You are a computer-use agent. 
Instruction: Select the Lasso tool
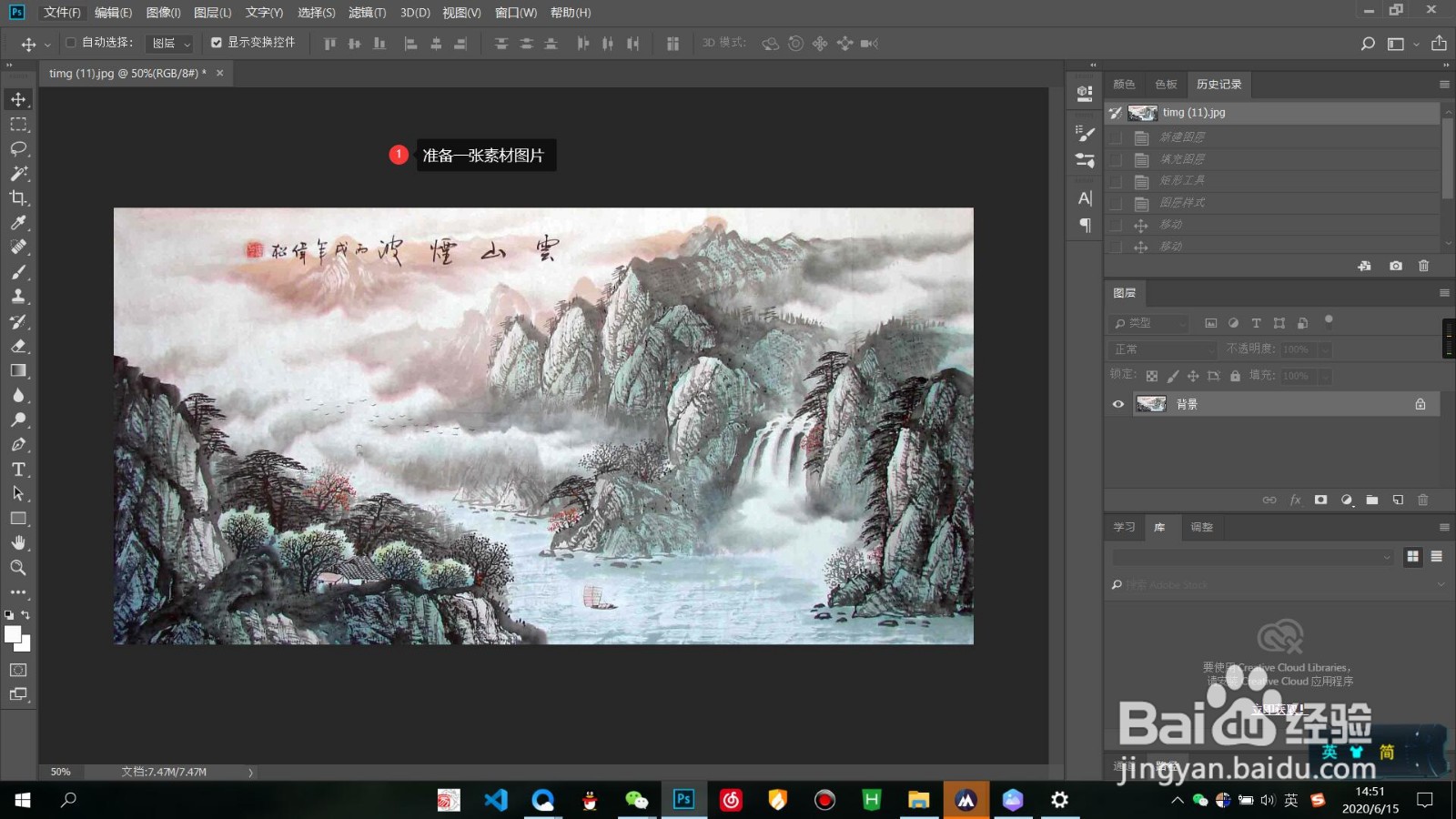point(18,149)
